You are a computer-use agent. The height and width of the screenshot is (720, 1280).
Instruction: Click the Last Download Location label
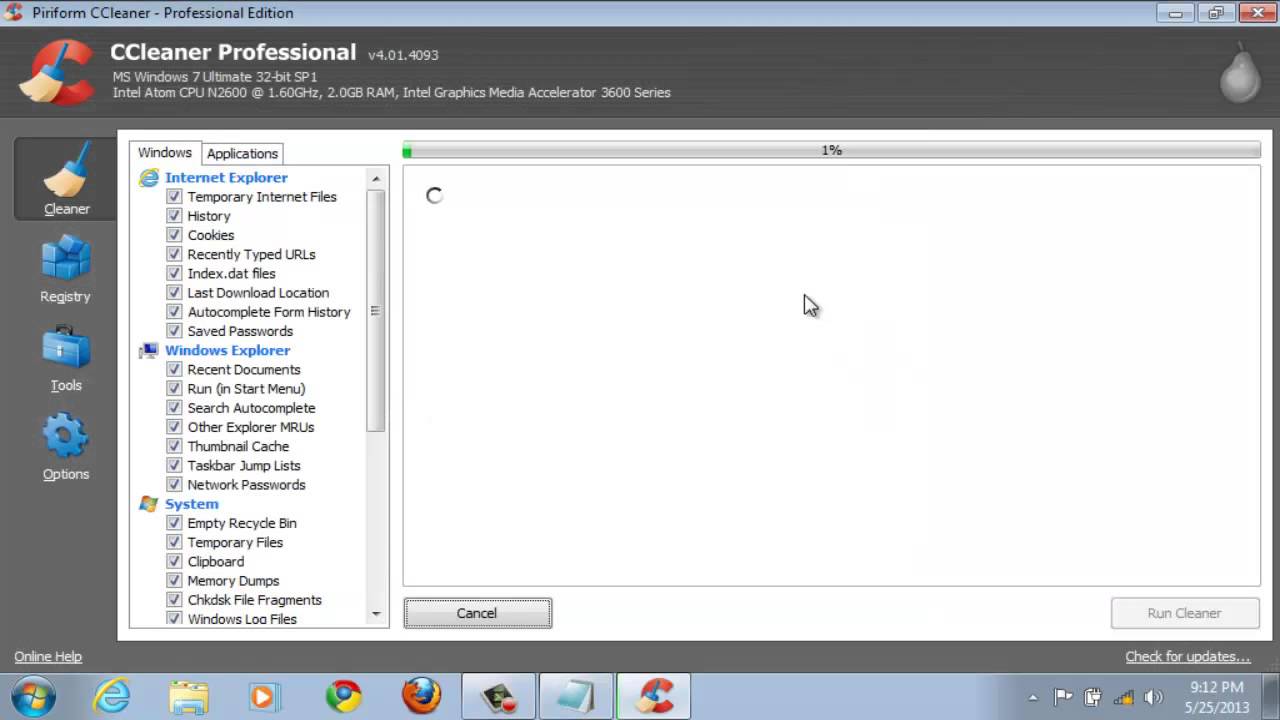[x=258, y=293]
